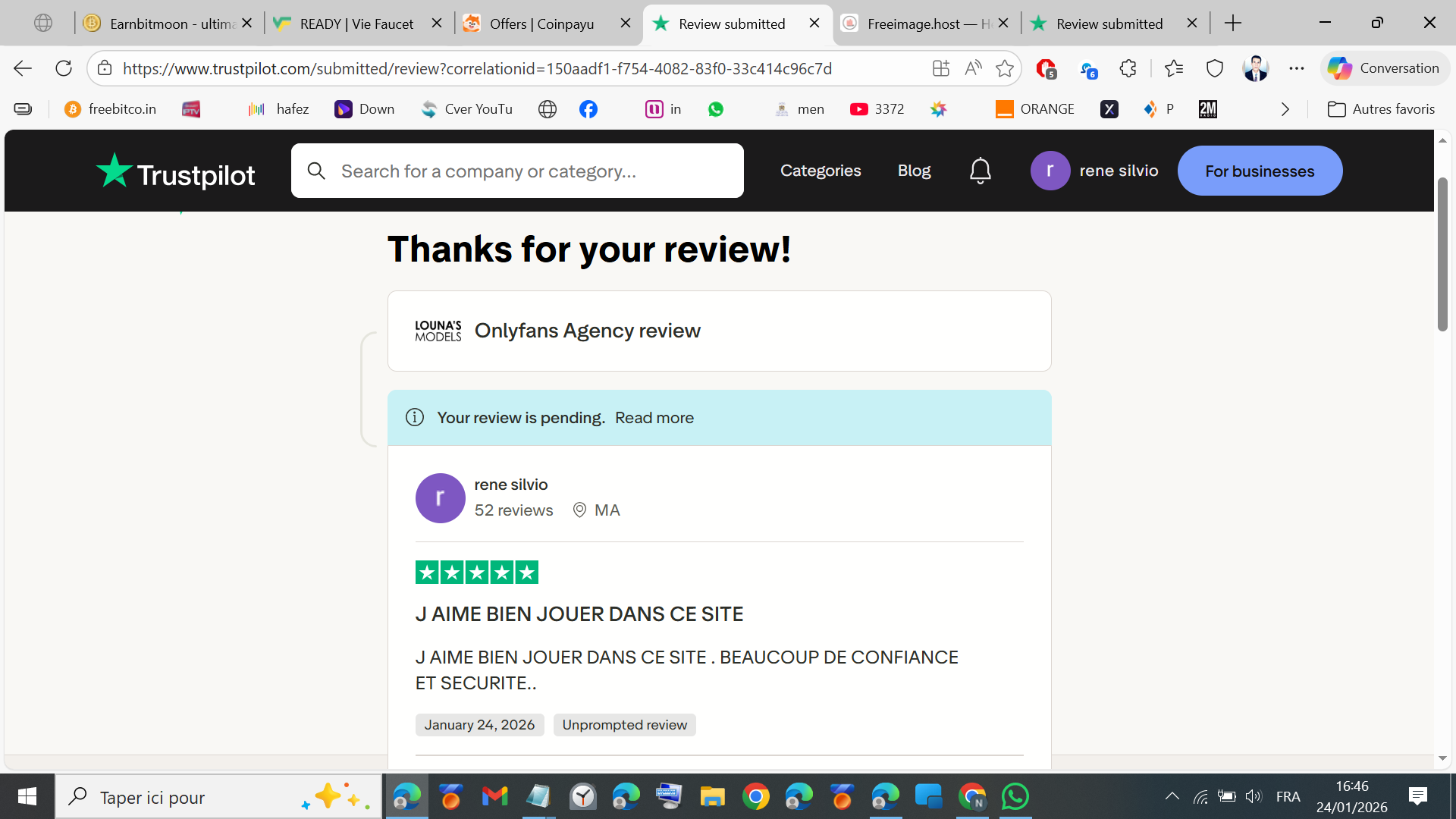Open the browser Extensions puzzle icon
1456x819 pixels.
tap(1128, 68)
